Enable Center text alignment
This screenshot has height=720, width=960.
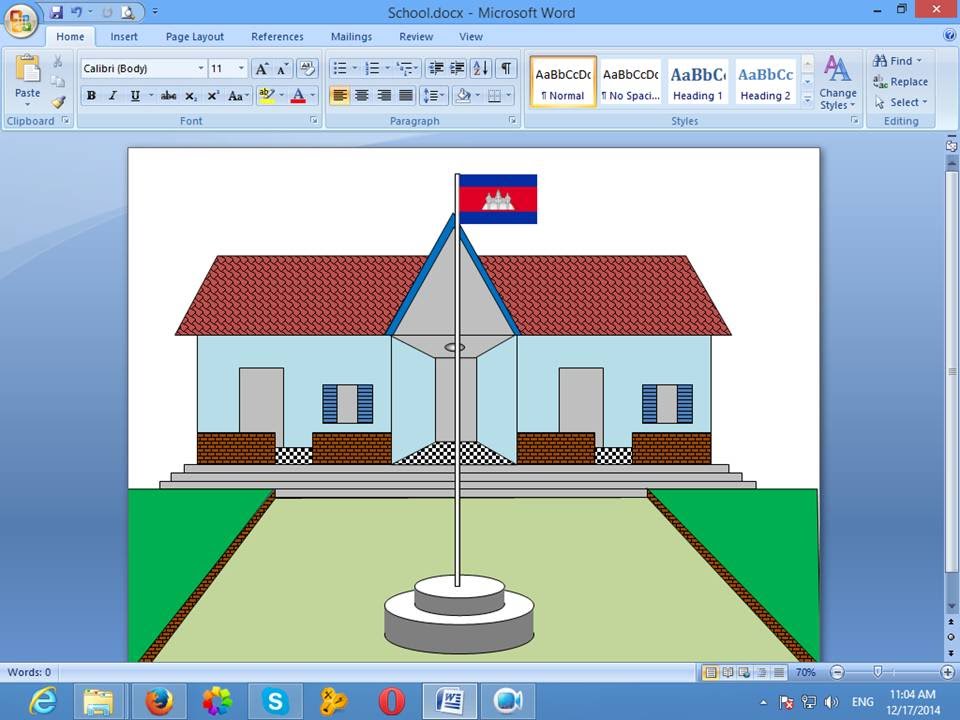pyautogui.click(x=361, y=95)
